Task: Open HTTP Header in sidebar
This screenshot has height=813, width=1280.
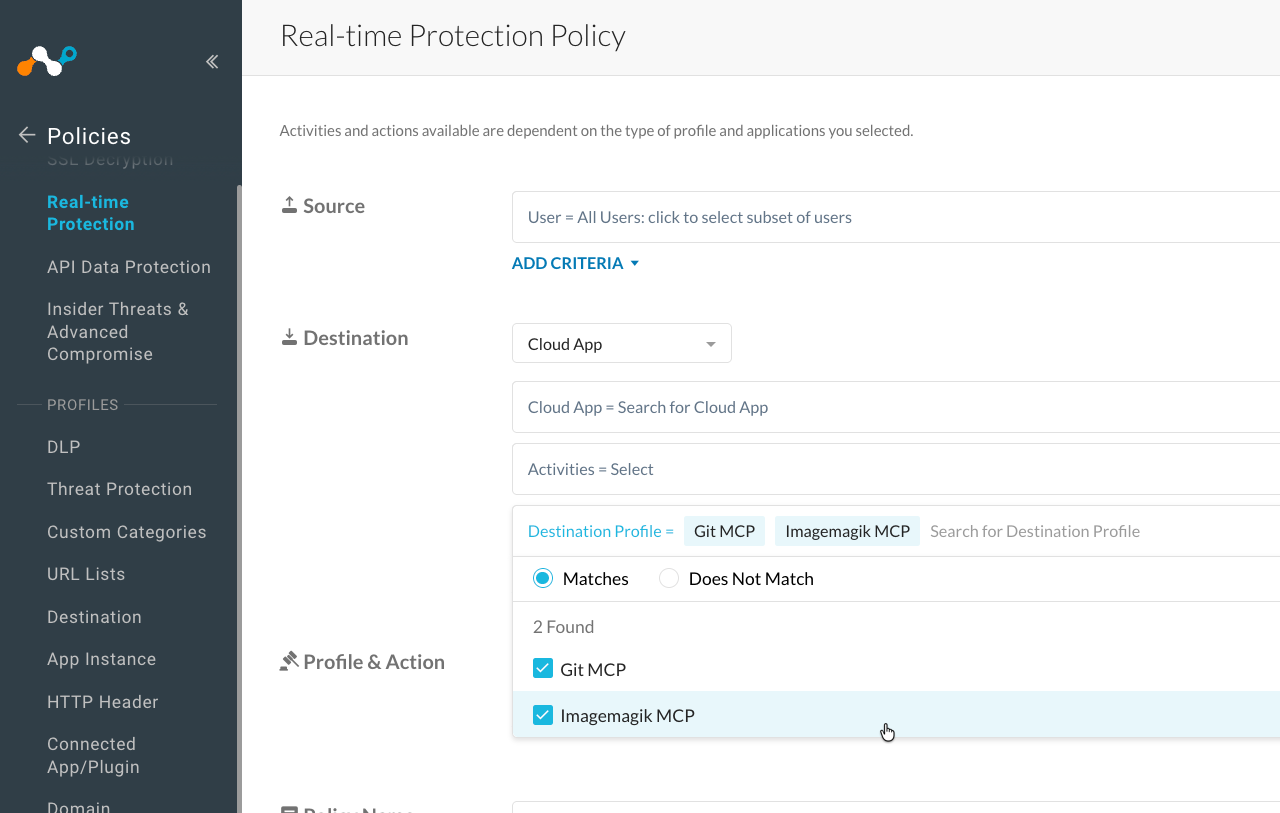Action: (x=103, y=702)
